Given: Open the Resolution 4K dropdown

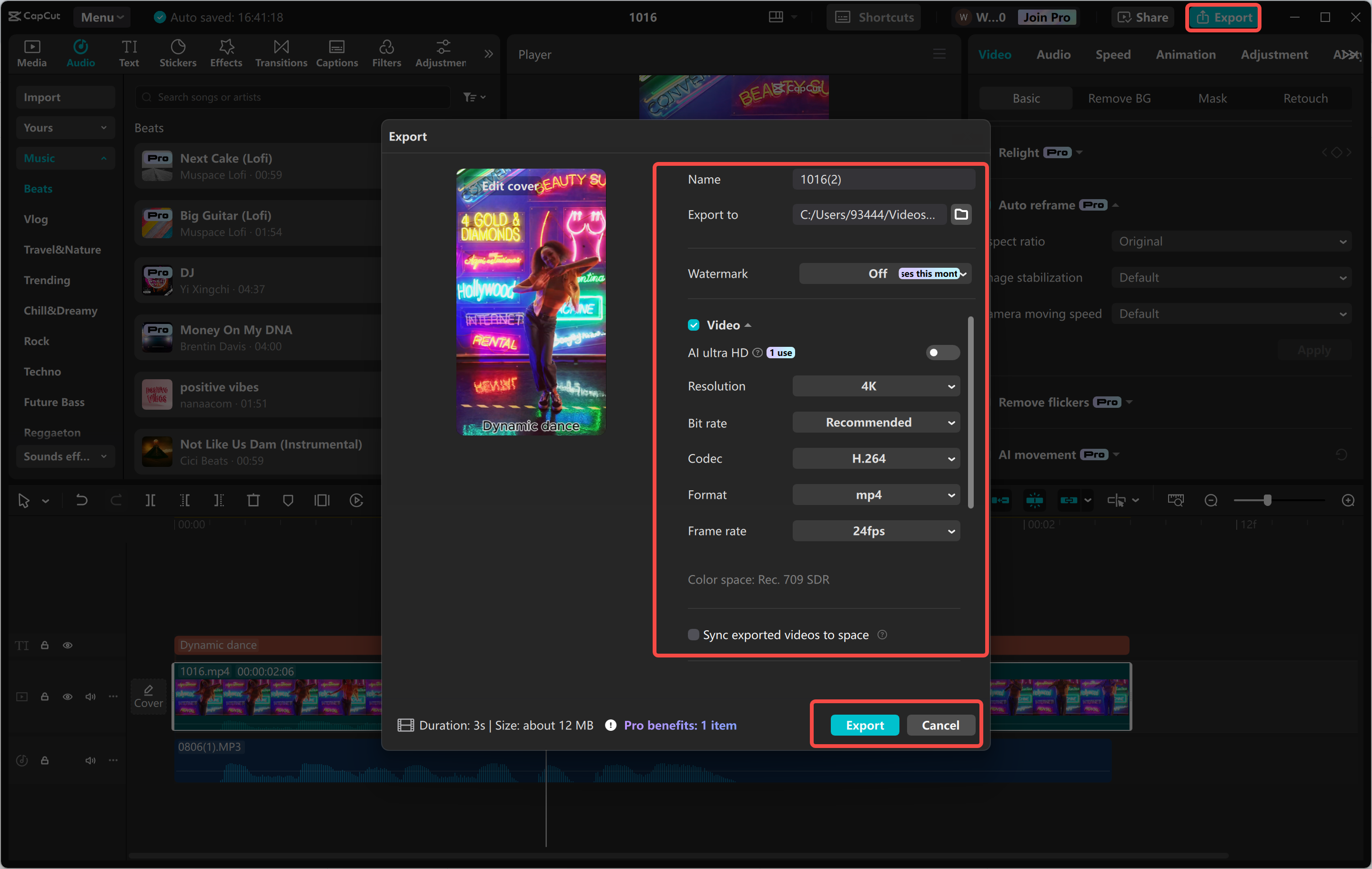Looking at the screenshot, I should tap(876, 386).
